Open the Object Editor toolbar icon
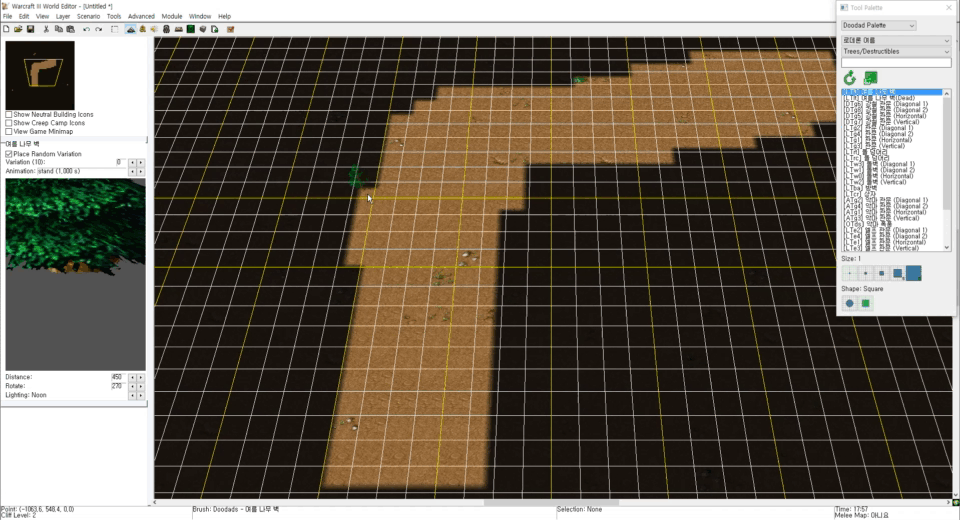960x520 pixels. (166, 29)
